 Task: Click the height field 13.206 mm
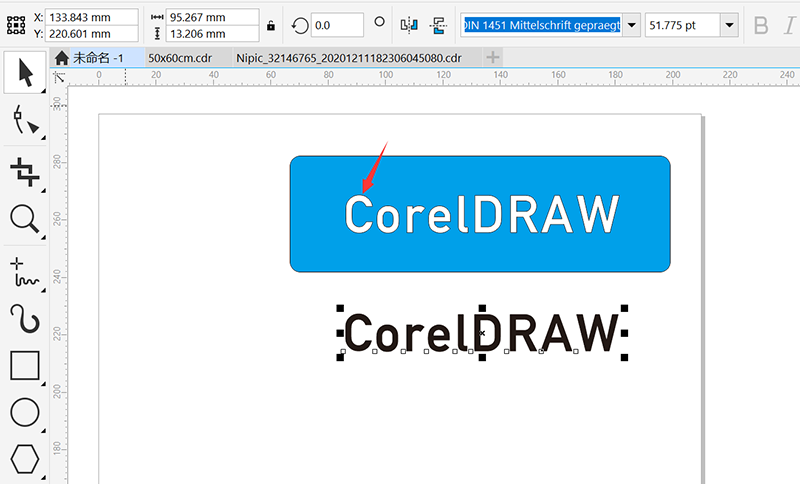(x=212, y=34)
